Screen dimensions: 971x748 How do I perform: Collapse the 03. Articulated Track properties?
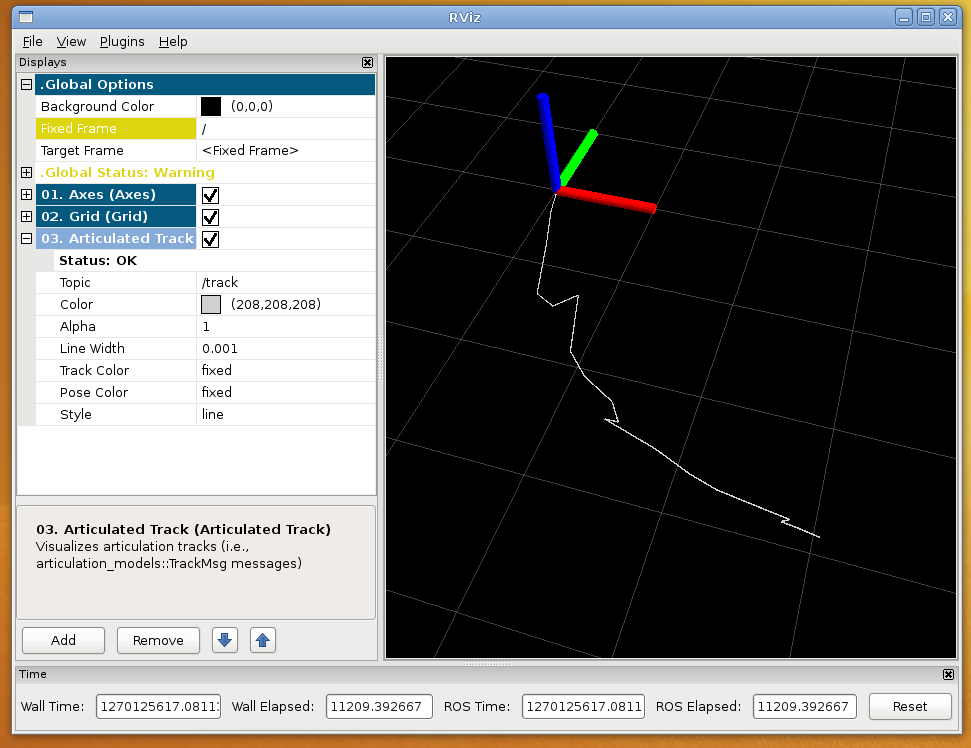(x=27, y=239)
